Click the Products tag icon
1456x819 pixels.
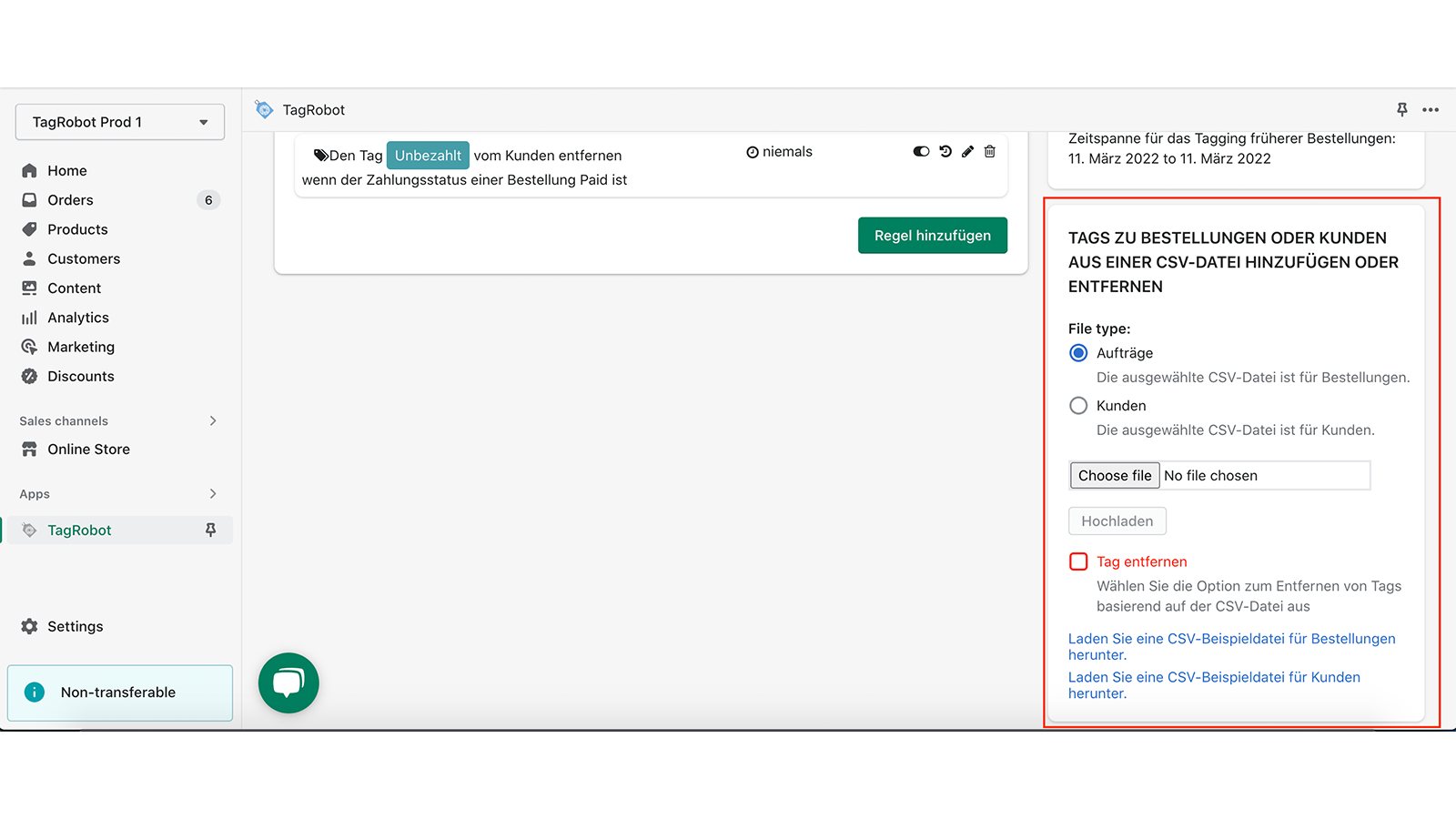tap(29, 229)
